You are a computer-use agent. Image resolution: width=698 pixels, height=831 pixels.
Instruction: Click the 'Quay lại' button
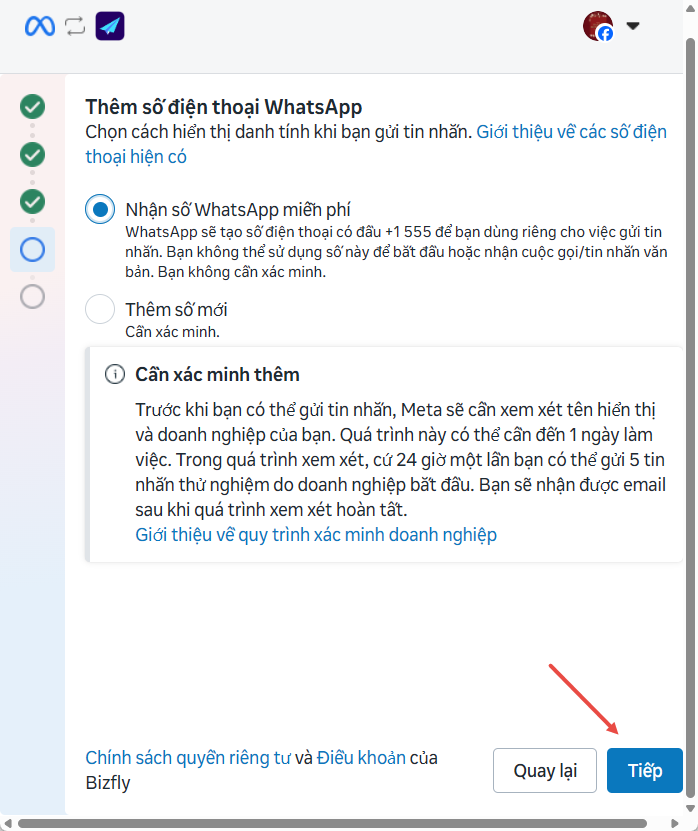[x=545, y=771]
